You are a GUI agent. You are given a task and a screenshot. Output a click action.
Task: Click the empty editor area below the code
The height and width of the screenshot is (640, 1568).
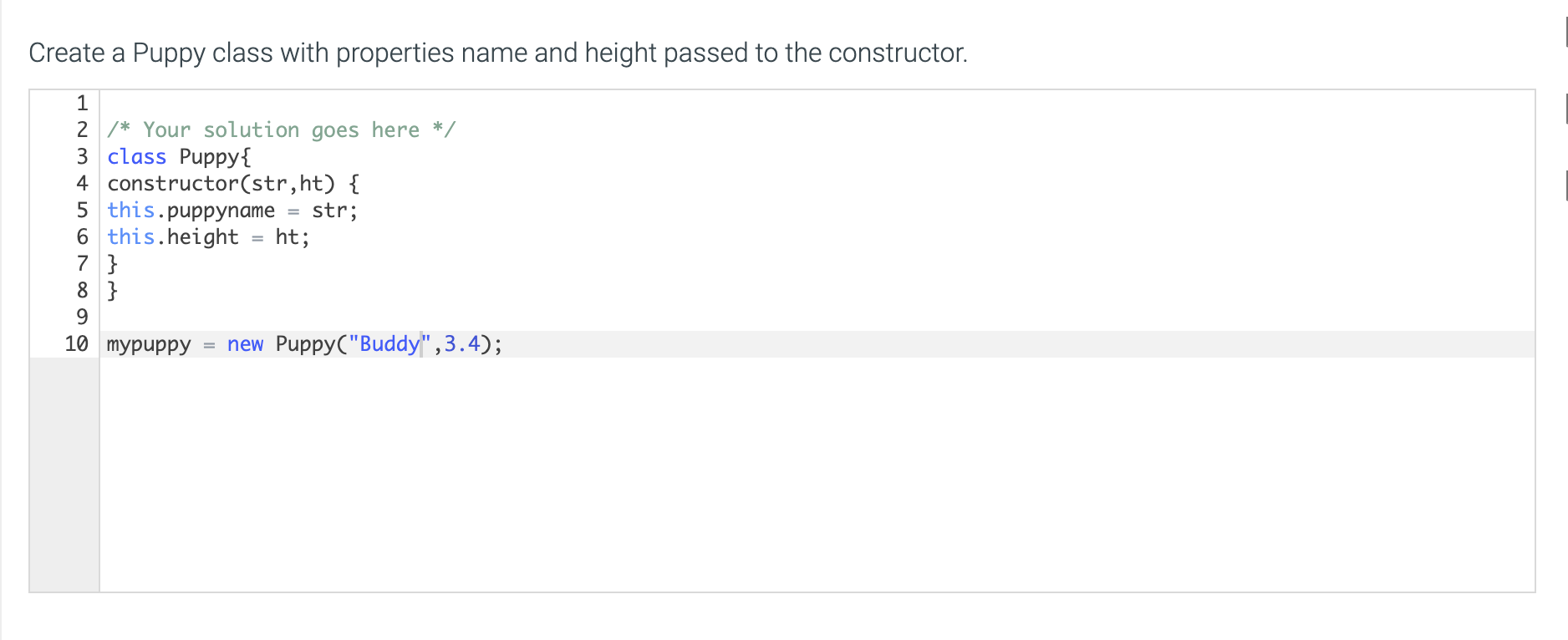coord(817,475)
